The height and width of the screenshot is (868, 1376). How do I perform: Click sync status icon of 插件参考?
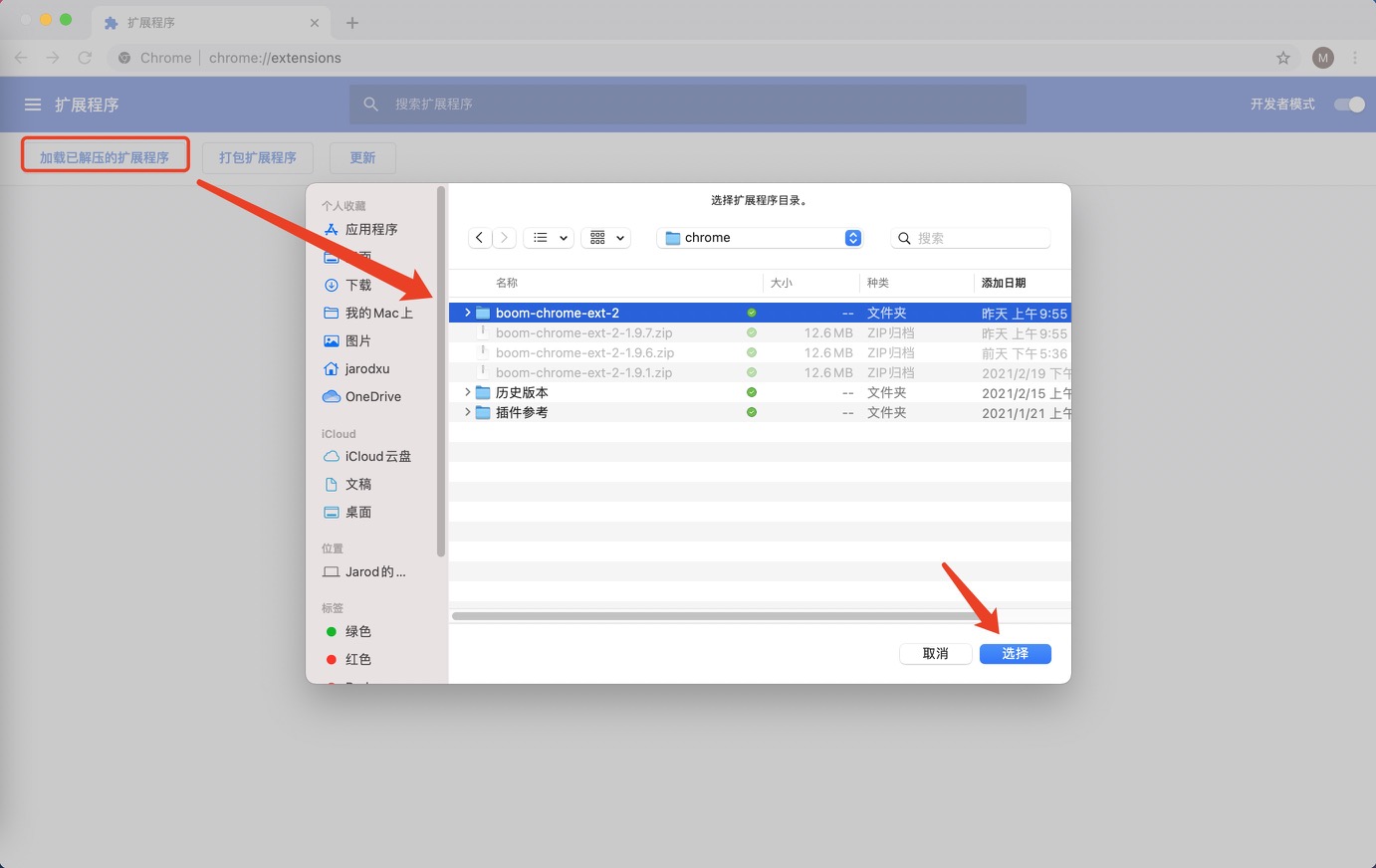752,412
